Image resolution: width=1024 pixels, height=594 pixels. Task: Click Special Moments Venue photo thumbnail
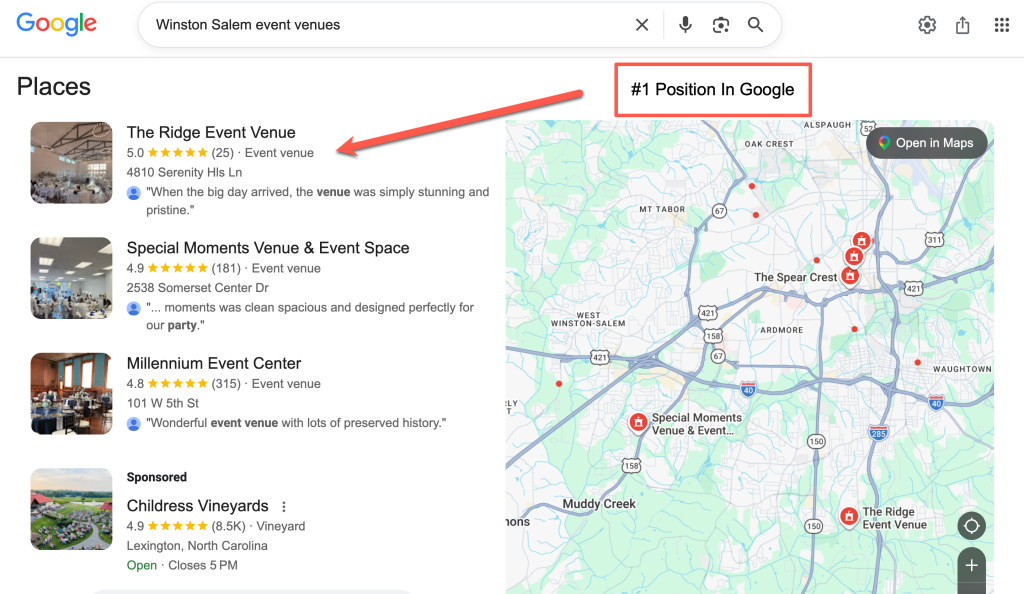click(x=71, y=278)
